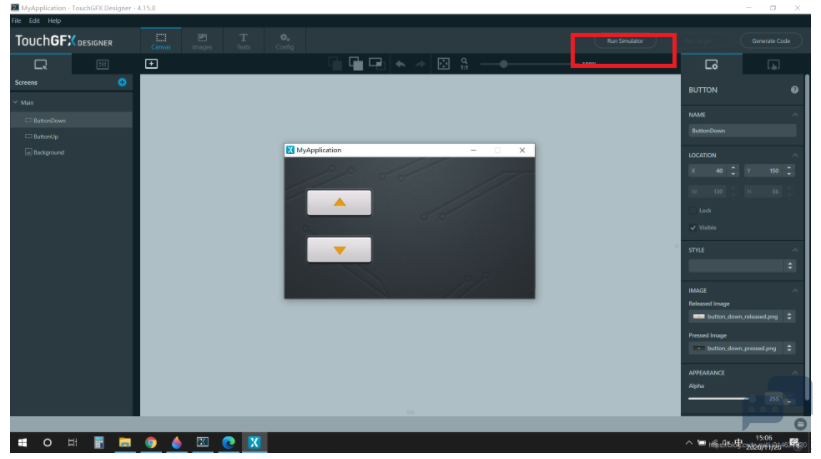The image size is (821, 459).
Task: Click the X location field
Action: (x=708, y=171)
